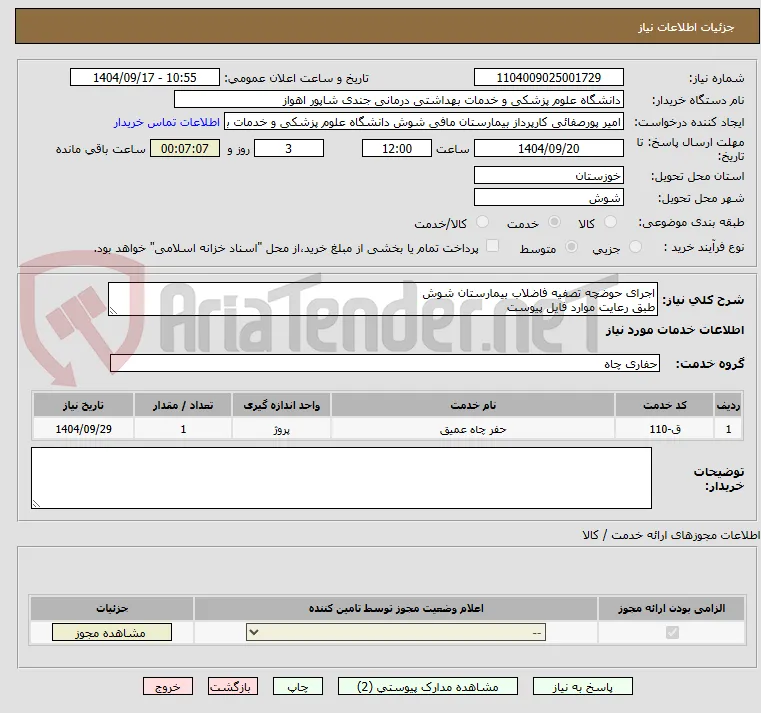Click the اعلام وضعیت مجوز column header

(396, 608)
